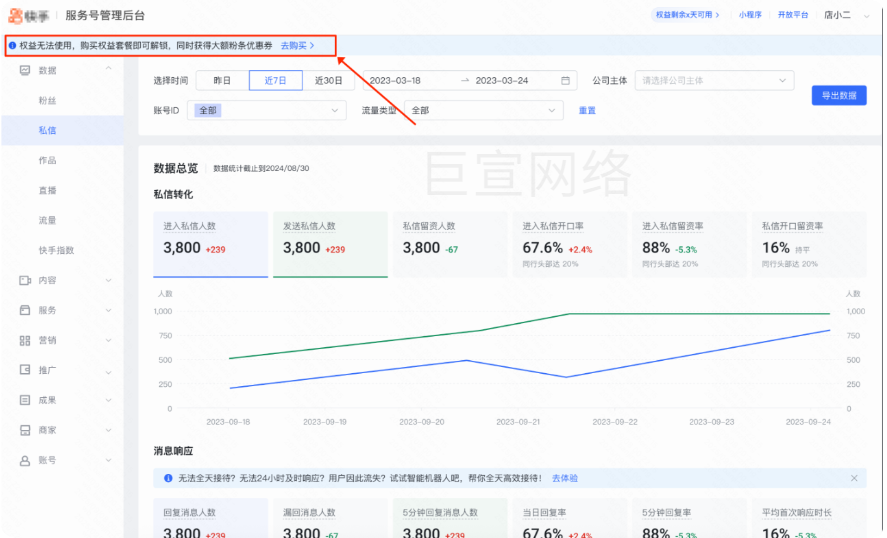Click the 推广 sidebar icon
The height and width of the screenshot is (538, 887).
[x=25, y=370]
